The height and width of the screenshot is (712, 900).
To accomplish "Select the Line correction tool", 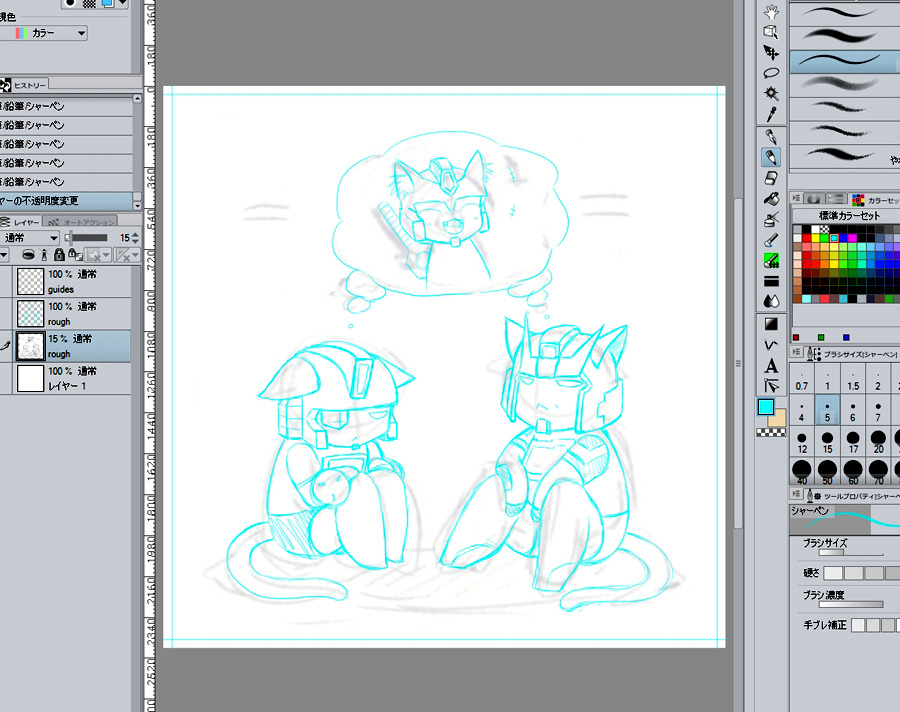I will (771, 385).
